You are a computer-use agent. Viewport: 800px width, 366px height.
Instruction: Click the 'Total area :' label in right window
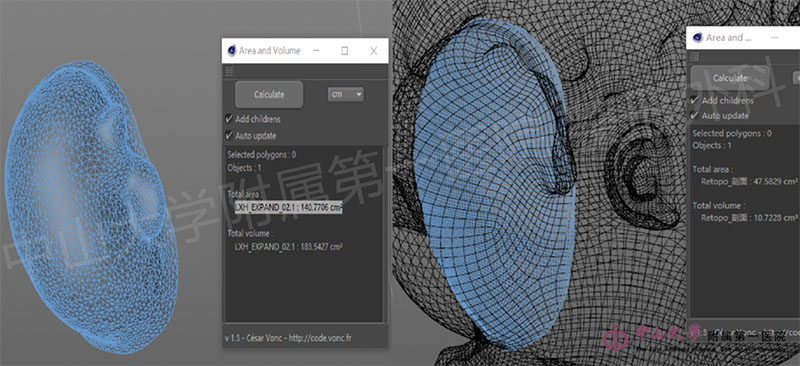713,169
